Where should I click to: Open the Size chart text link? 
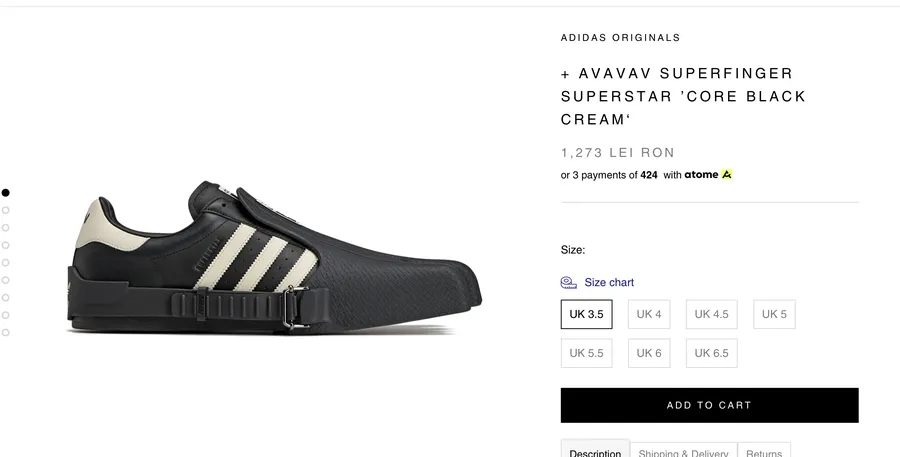tap(609, 282)
